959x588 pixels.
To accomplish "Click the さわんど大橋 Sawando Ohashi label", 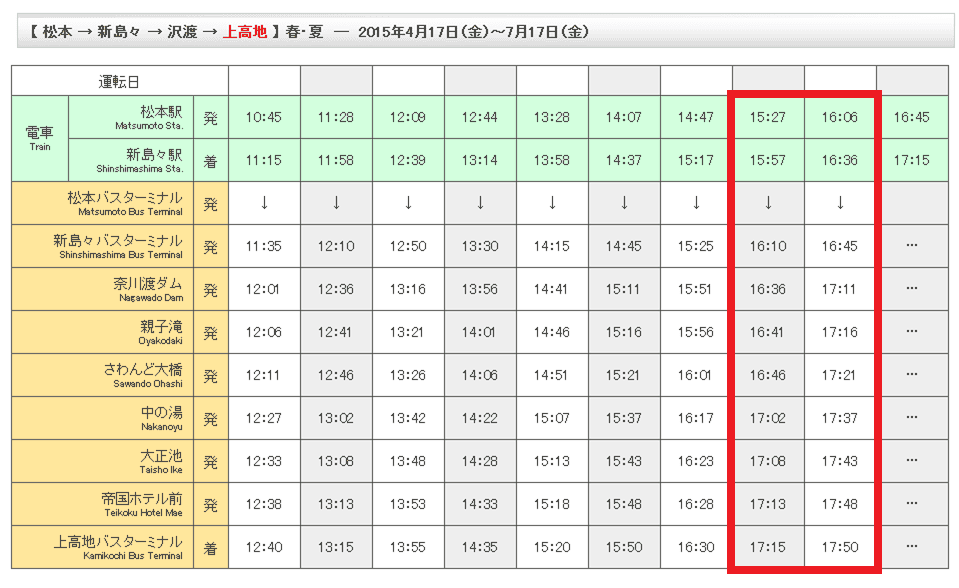I will coord(103,375).
